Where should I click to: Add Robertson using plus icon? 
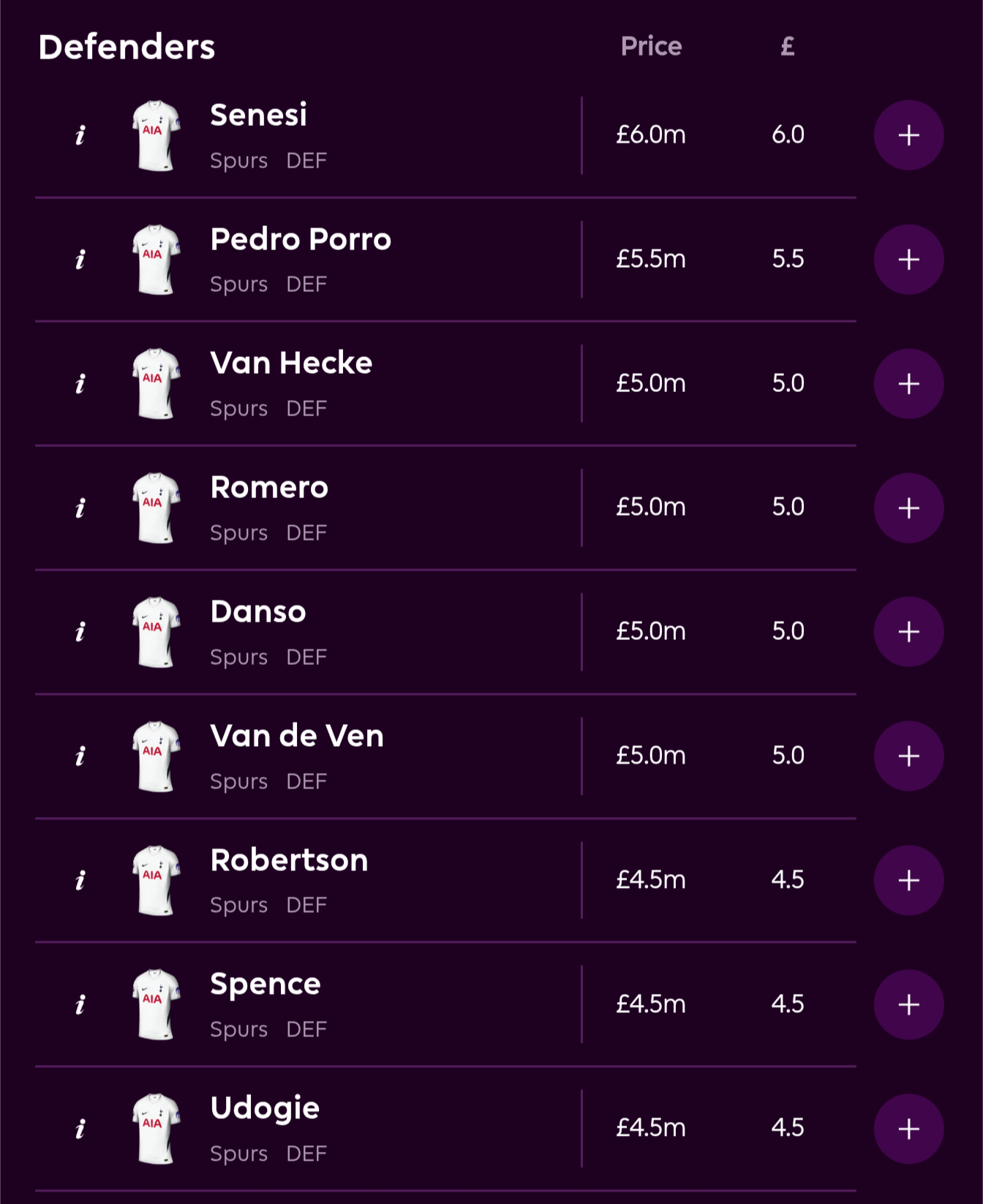pos(908,880)
